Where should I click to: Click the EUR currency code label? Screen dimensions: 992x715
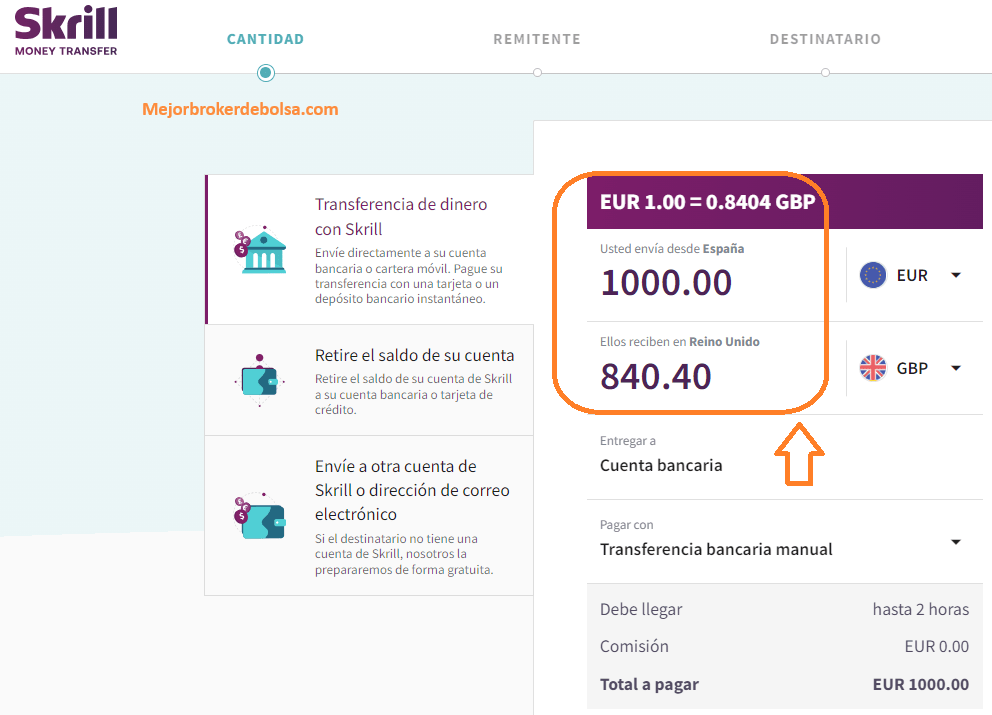(x=912, y=275)
